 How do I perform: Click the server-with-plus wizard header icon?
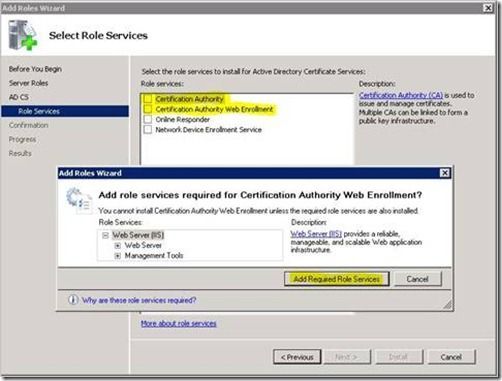23,35
